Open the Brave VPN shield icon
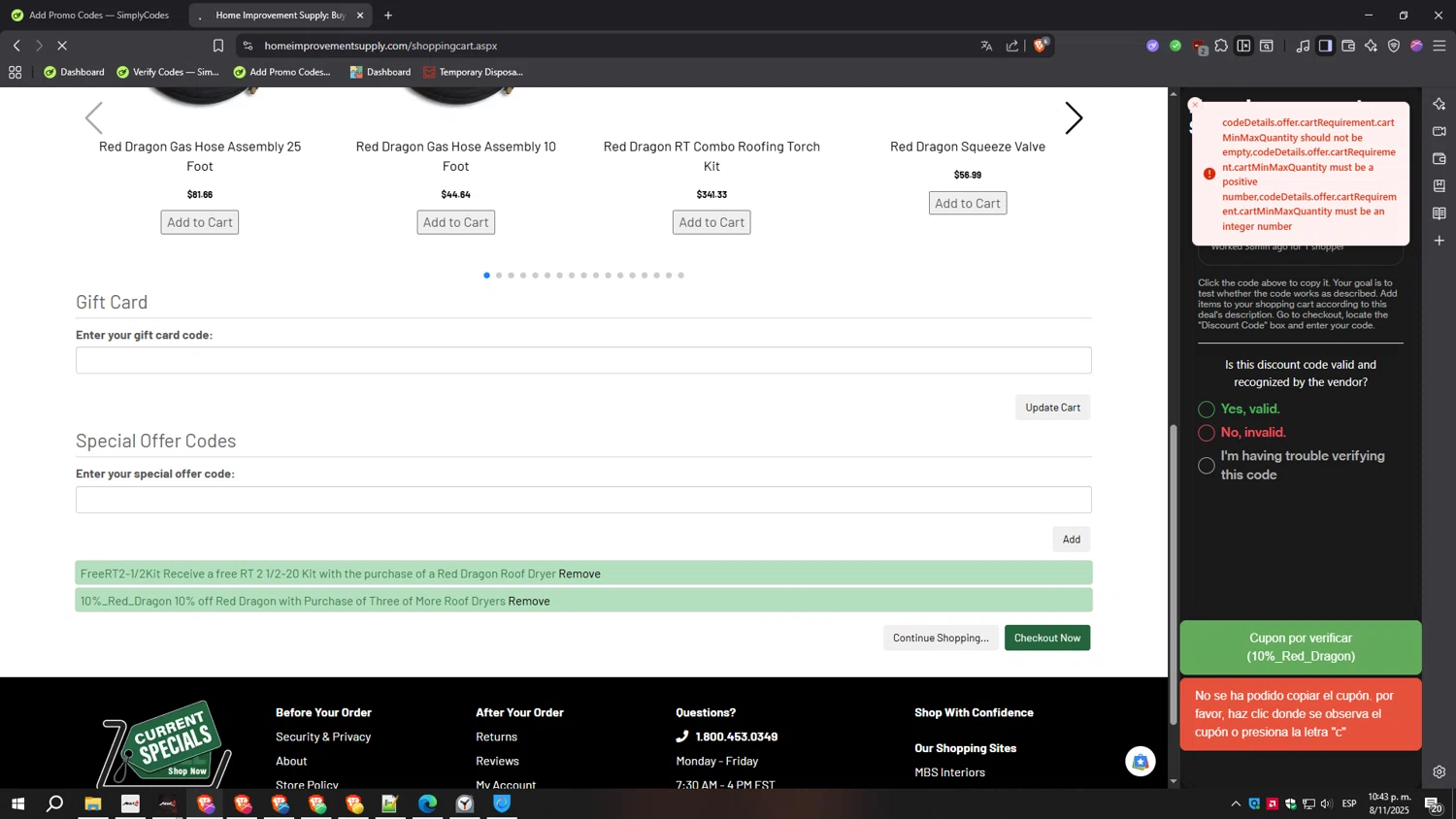The width and height of the screenshot is (1456, 819). (x=1394, y=46)
